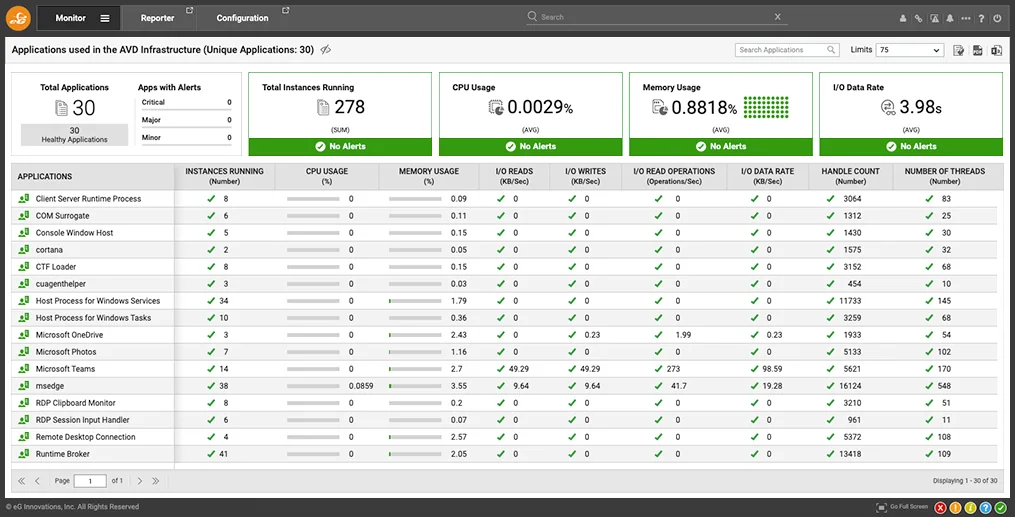Click the CPU Usage No Alerts banner
This screenshot has width=1015, height=517.
pos(531,147)
